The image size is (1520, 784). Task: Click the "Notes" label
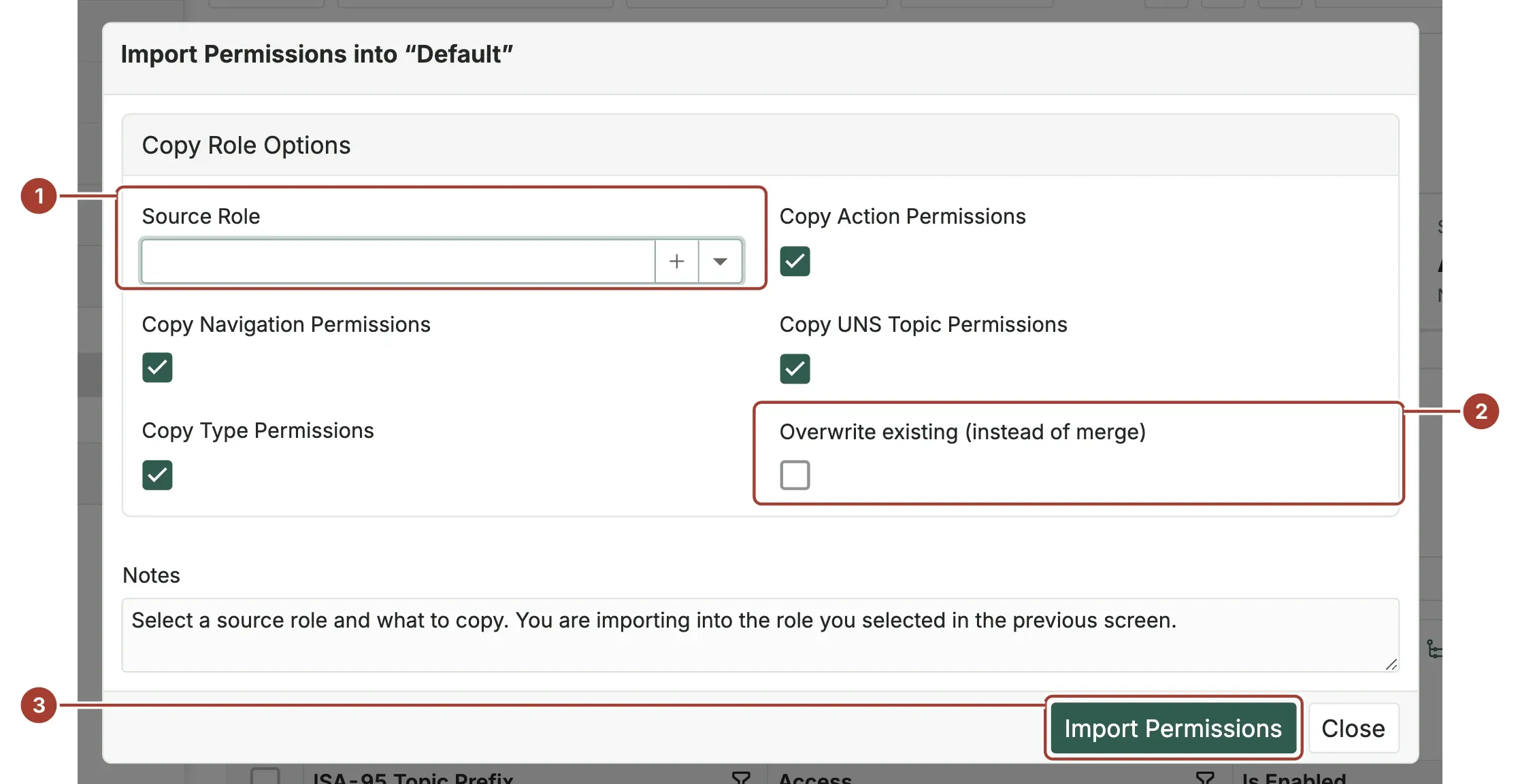151,575
